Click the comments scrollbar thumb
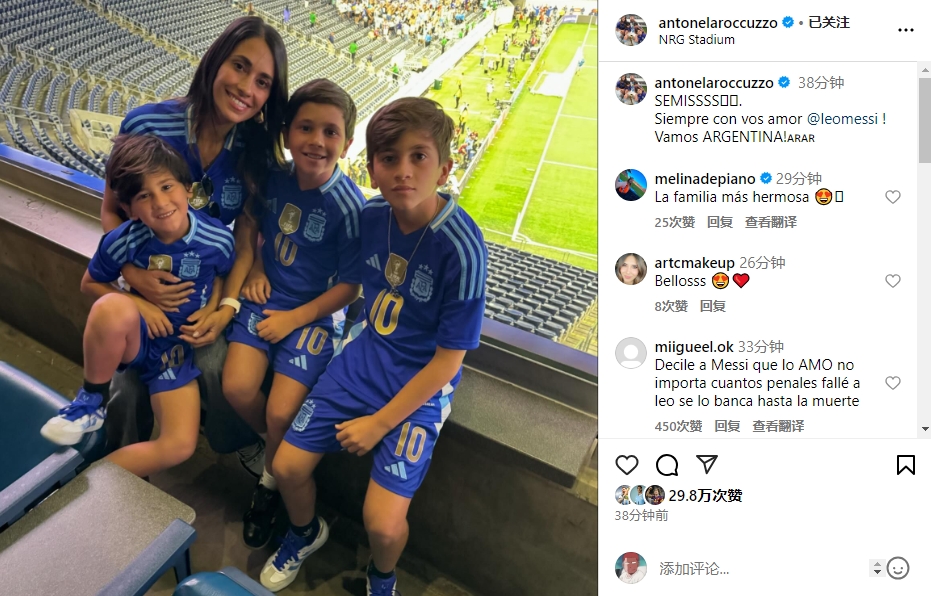The height and width of the screenshot is (596, 931). tap(925, 119)
